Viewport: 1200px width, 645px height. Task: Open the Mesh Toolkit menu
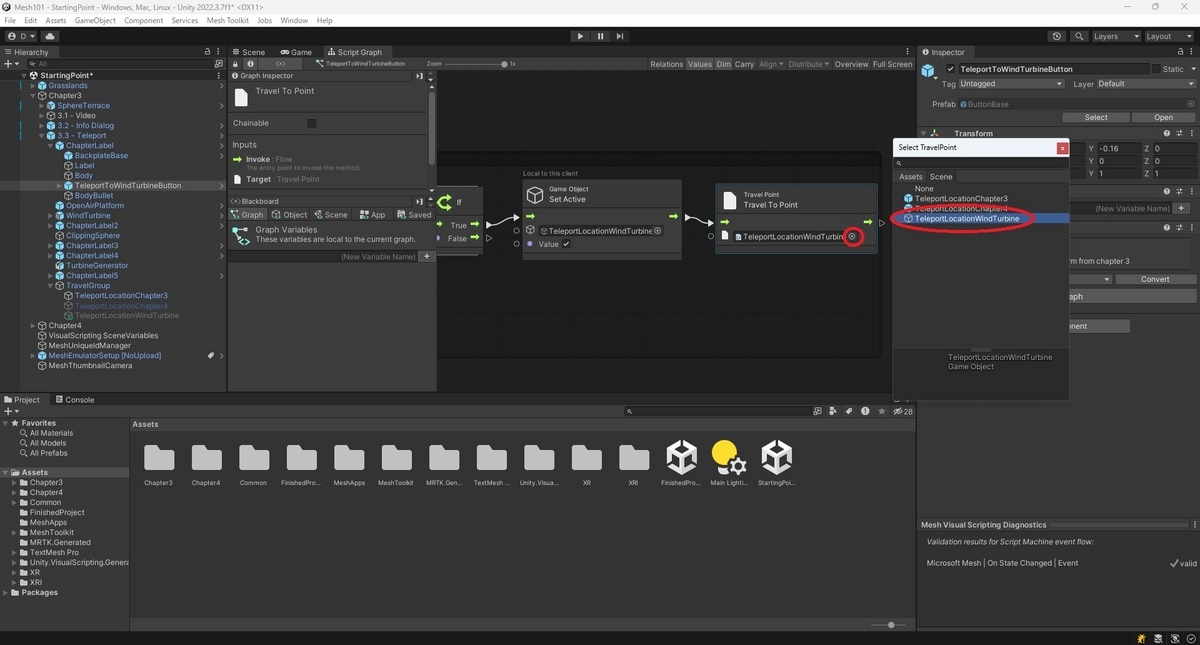point(227,20)
